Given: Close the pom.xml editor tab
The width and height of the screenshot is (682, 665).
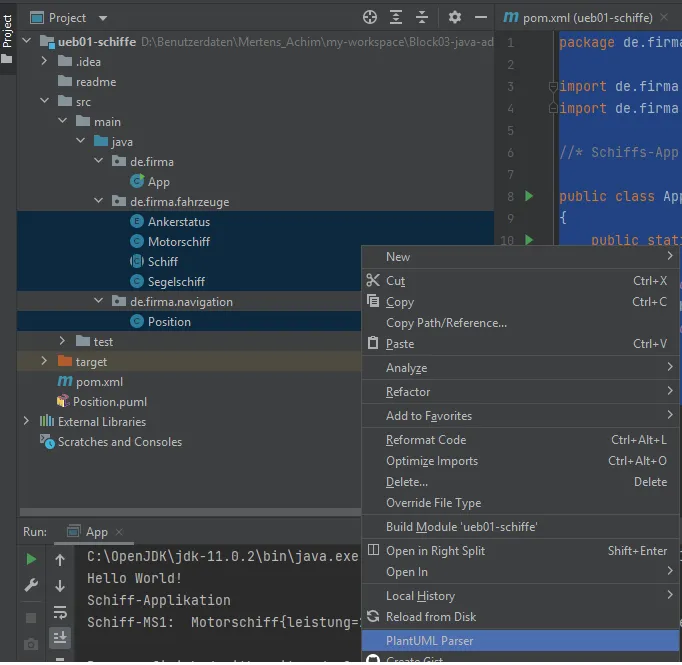Looking at the screenshot, I should (664, 17).
